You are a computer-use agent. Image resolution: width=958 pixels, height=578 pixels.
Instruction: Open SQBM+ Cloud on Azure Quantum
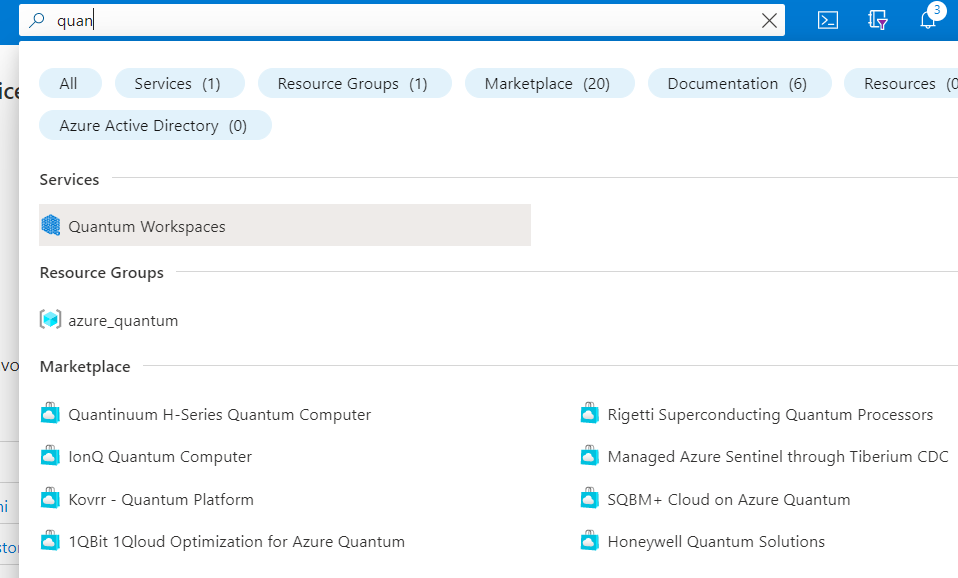(x=729, y=499)
